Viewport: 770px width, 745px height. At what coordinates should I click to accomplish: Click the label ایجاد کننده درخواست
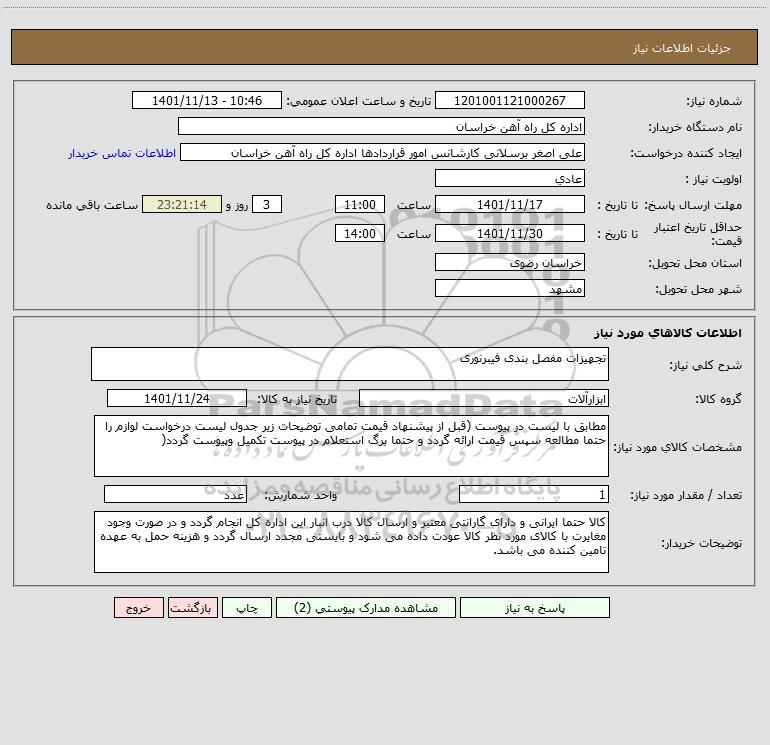click(x=686, y=154)
